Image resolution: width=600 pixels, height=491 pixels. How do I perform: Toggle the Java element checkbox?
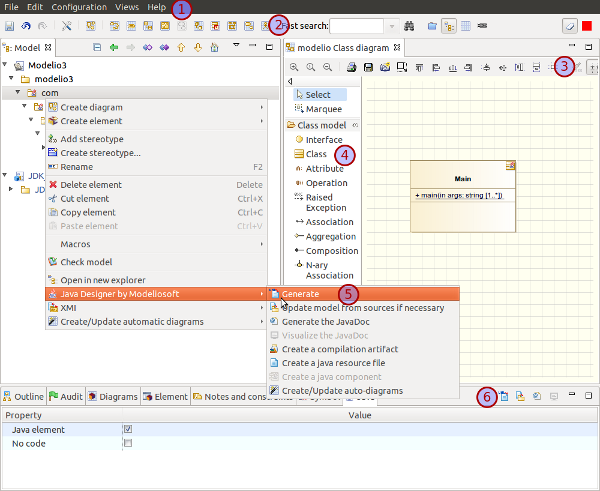click(x=128, y=429)
